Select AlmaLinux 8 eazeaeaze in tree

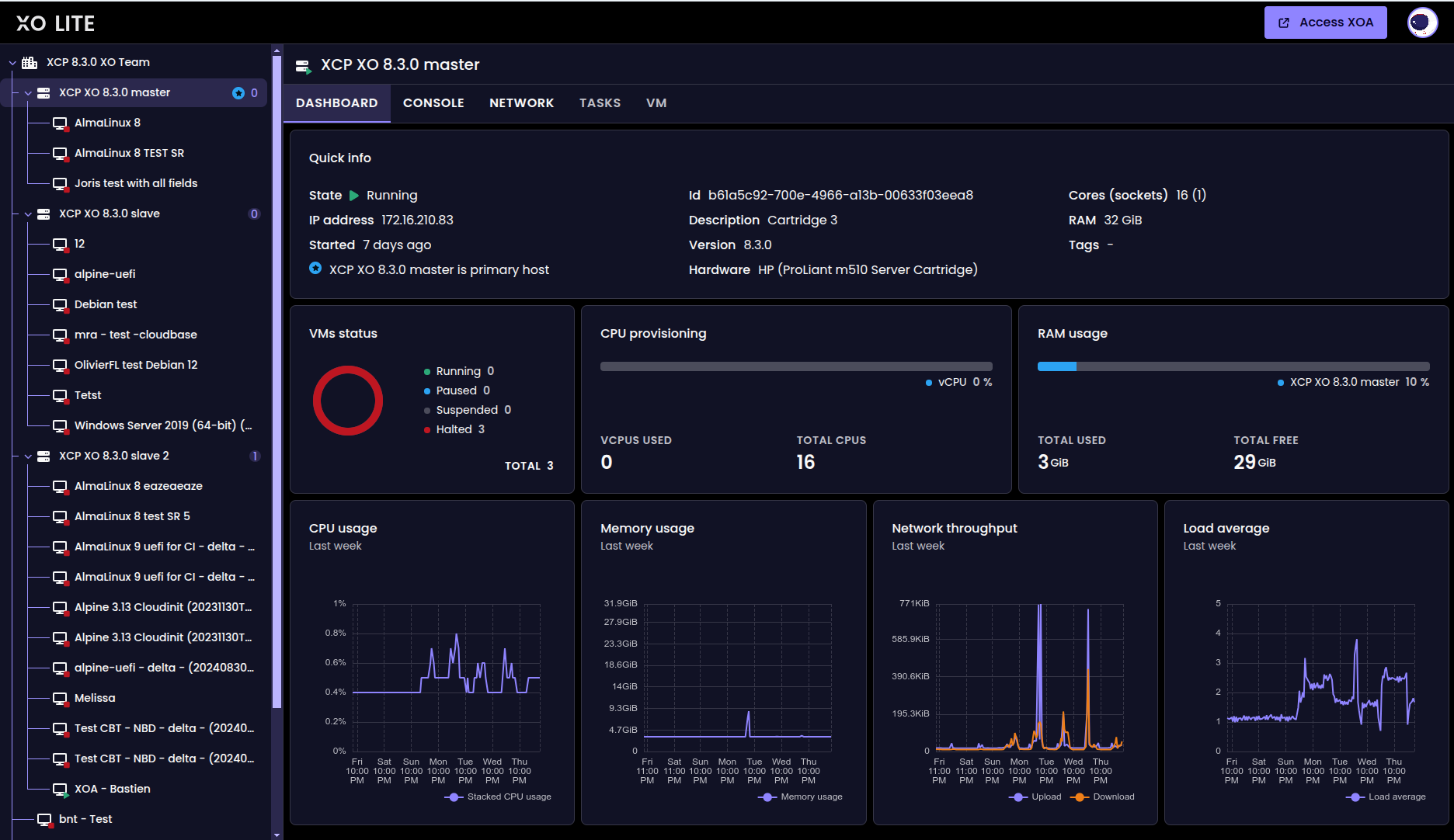click(138, 486)
